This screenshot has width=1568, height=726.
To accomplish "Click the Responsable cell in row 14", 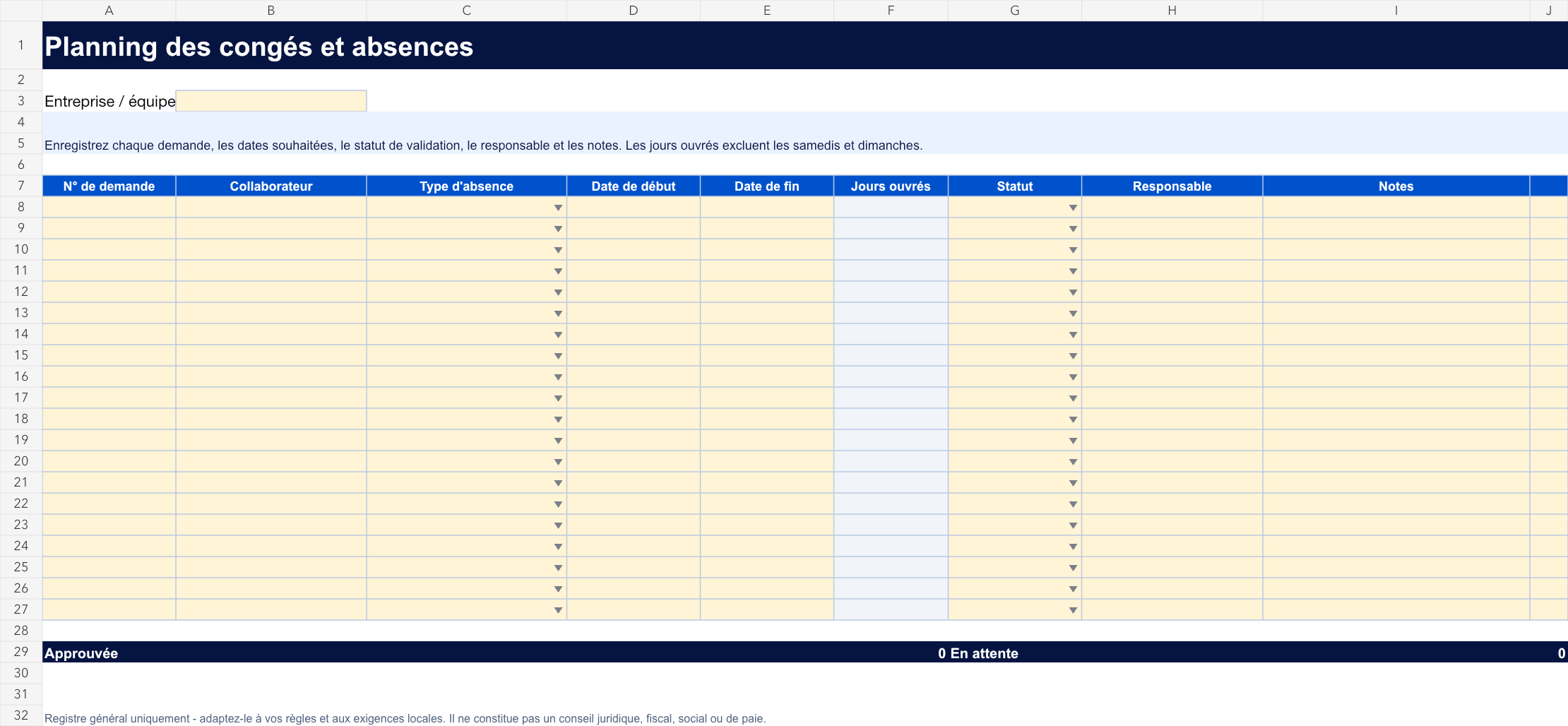I will tap(1172, 334).
